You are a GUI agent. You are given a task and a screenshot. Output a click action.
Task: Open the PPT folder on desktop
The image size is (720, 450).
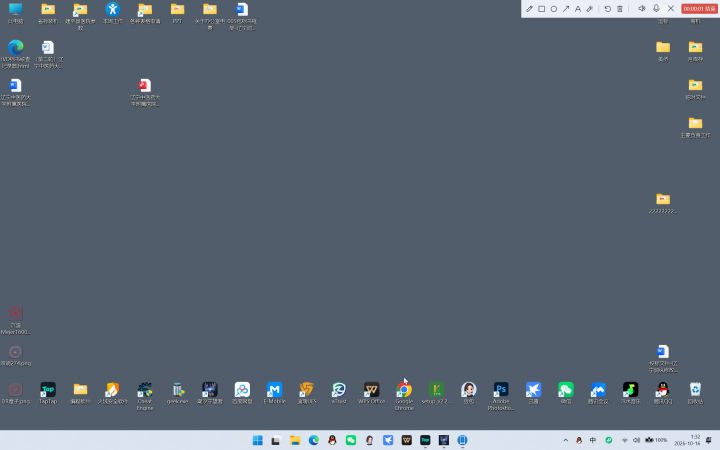point(177,13)
